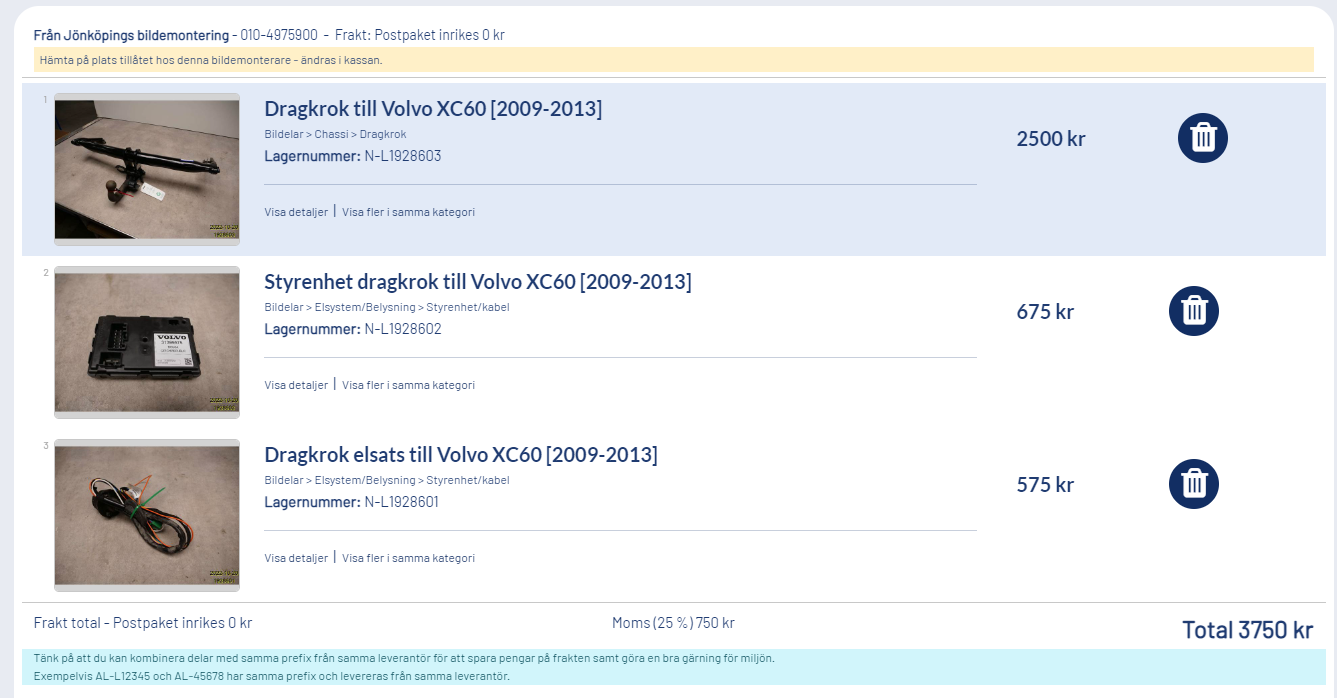Show details for item N-L1928601
This screenshot has width=1337, height=698.
click(x=296, y=558)
